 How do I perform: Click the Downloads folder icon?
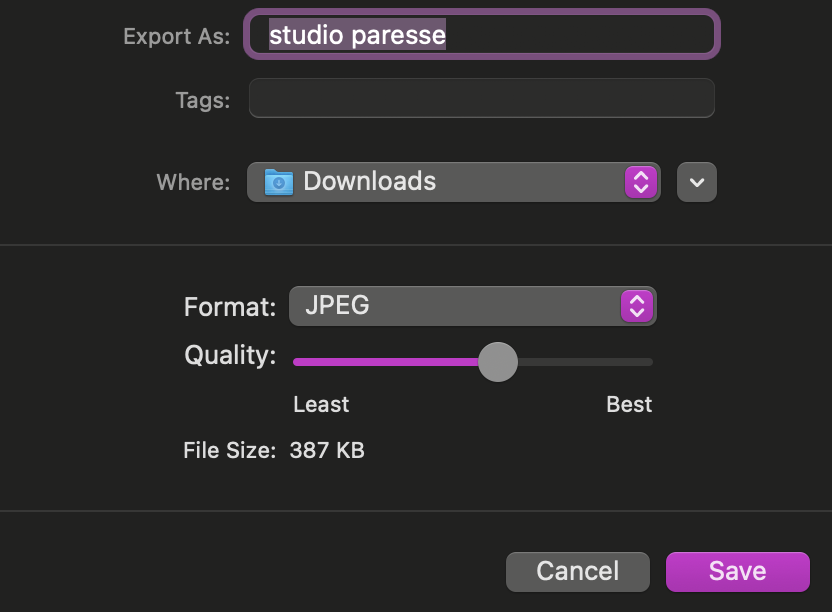279,182
